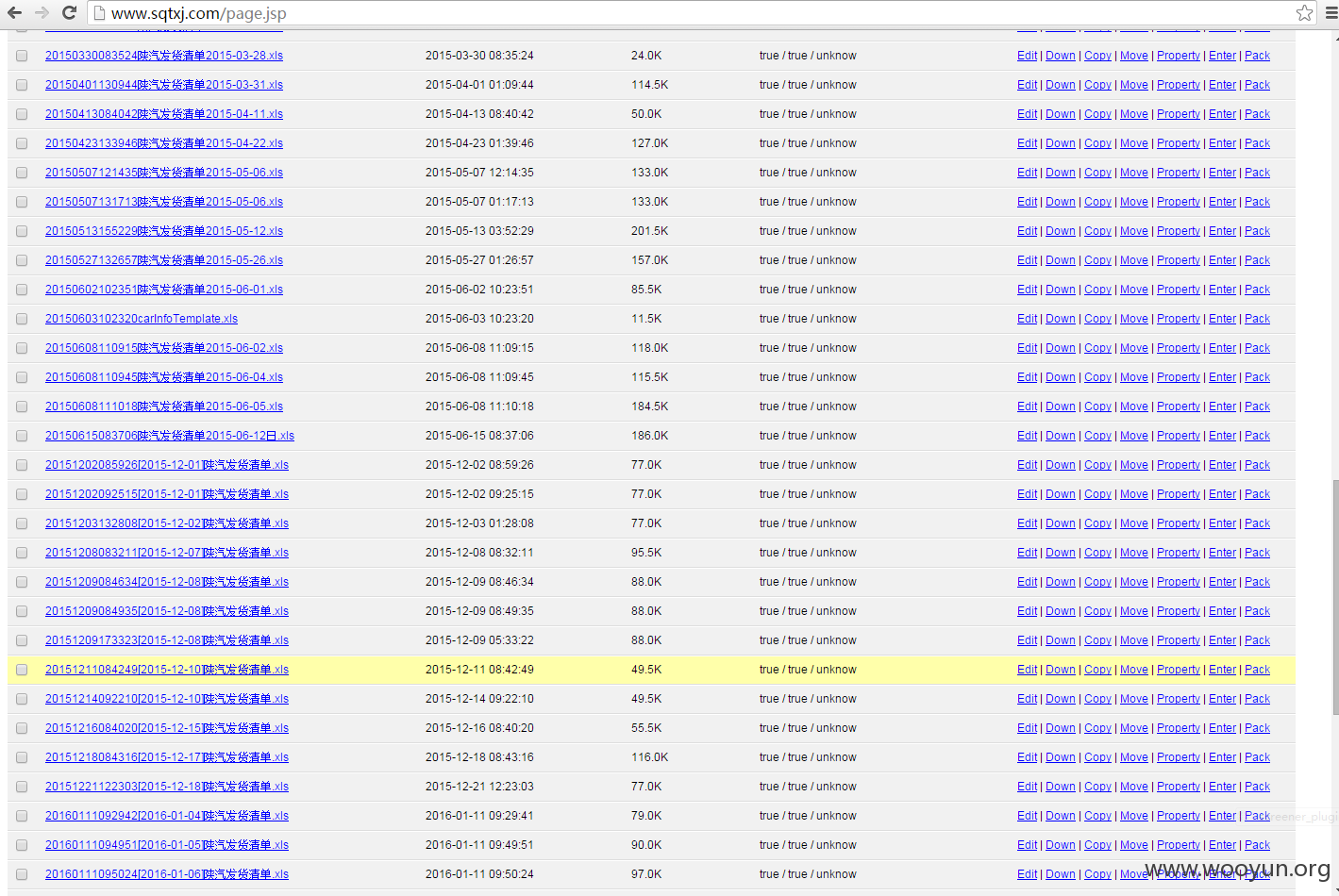Click Down for the 2015-06-02 10:23:51 file

tap(1060, 290)
